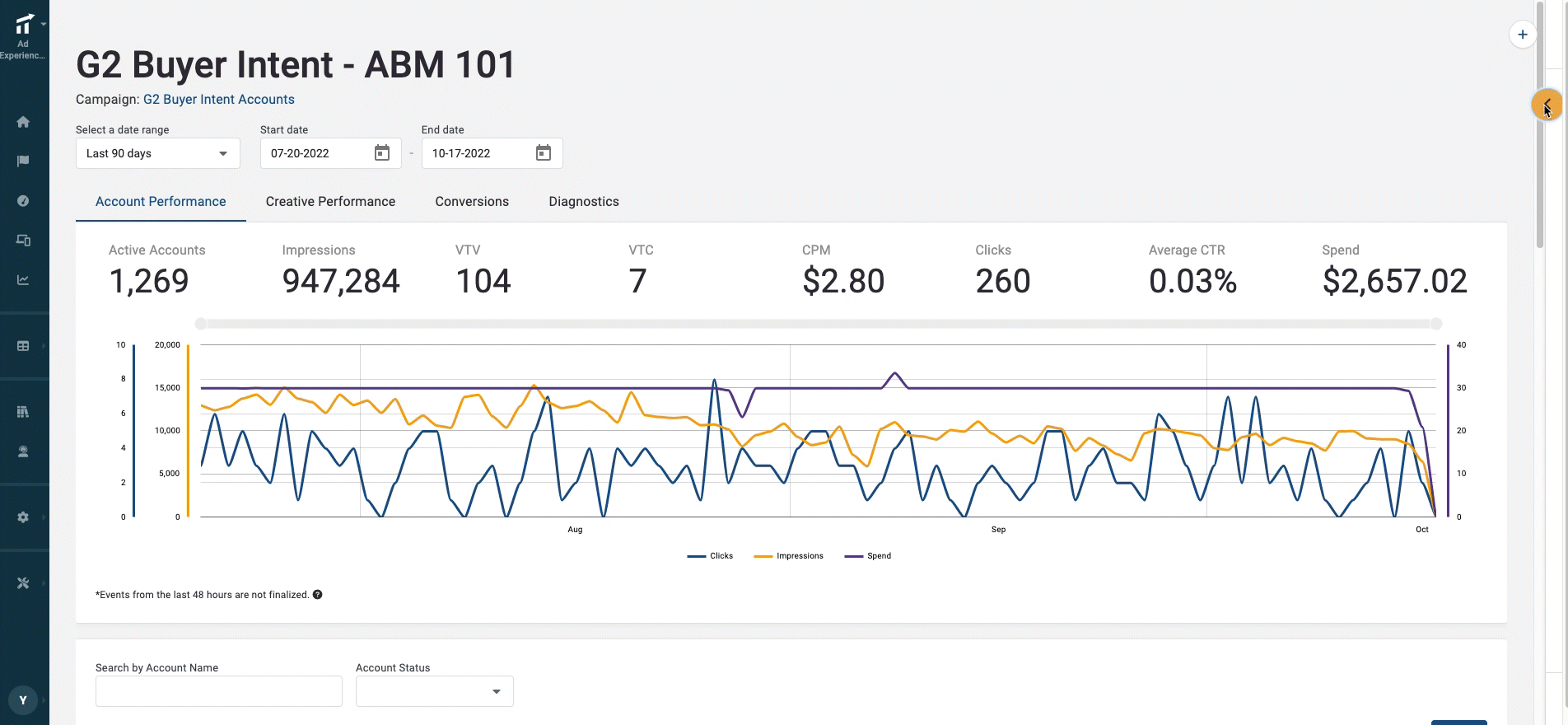Focus the Search by Account Name field
The width and height of the screenshot is (1568, 725).
coord(219,691)
